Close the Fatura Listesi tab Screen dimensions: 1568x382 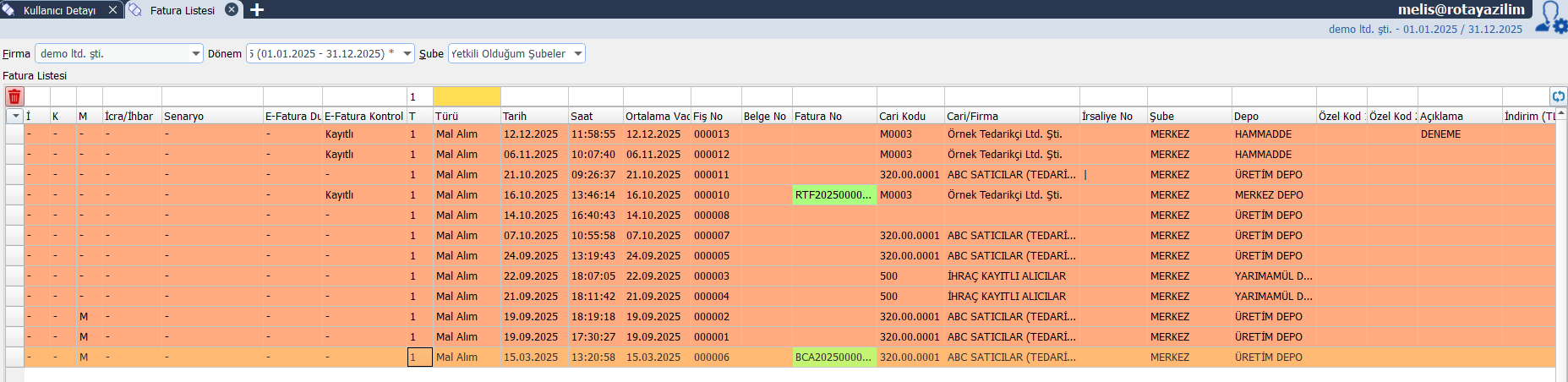[232, 10]
